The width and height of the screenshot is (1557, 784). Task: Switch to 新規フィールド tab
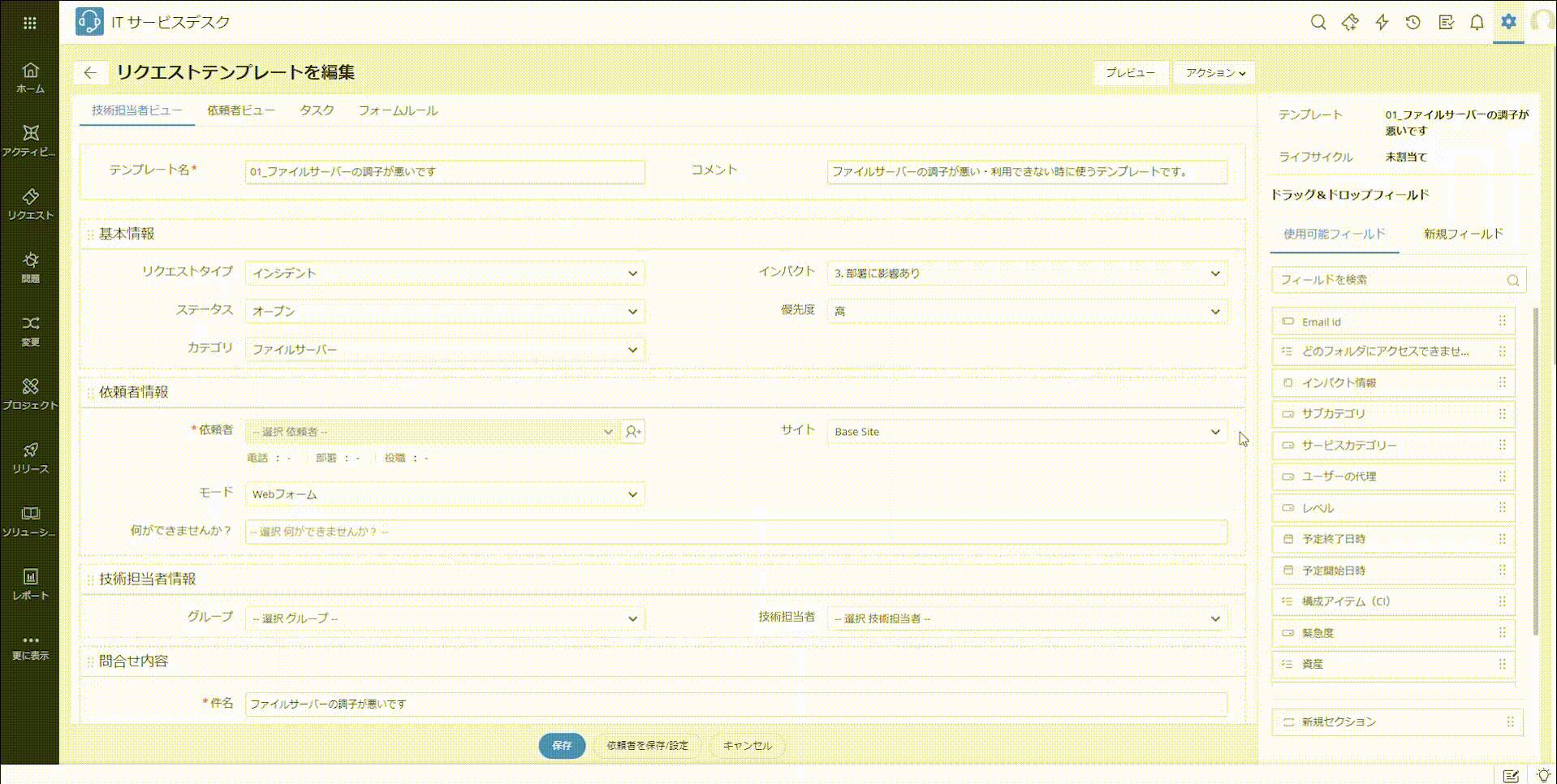(x=1463, y=234)
